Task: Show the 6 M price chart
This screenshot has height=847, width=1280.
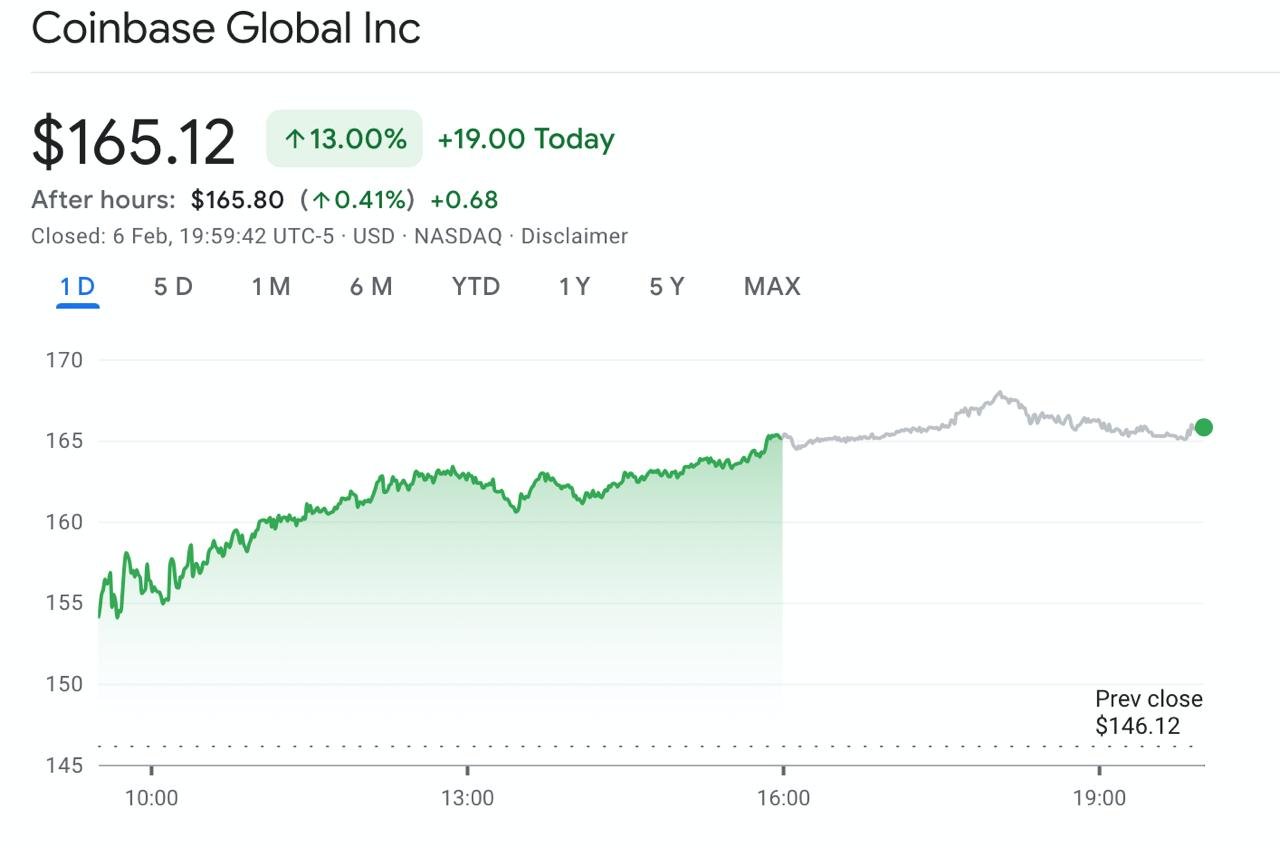Action: click(x=371, y=287)
